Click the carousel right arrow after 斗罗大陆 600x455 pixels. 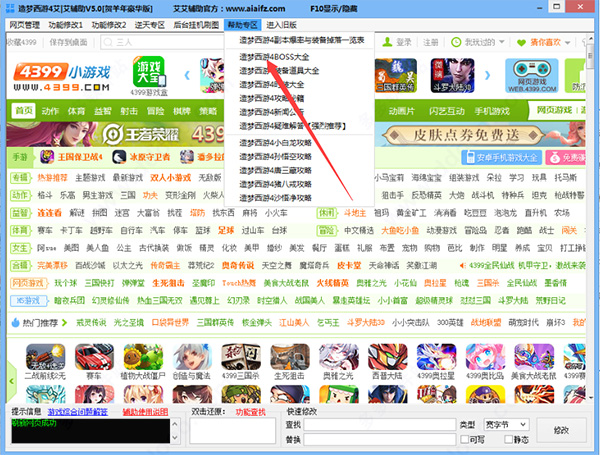488,75
